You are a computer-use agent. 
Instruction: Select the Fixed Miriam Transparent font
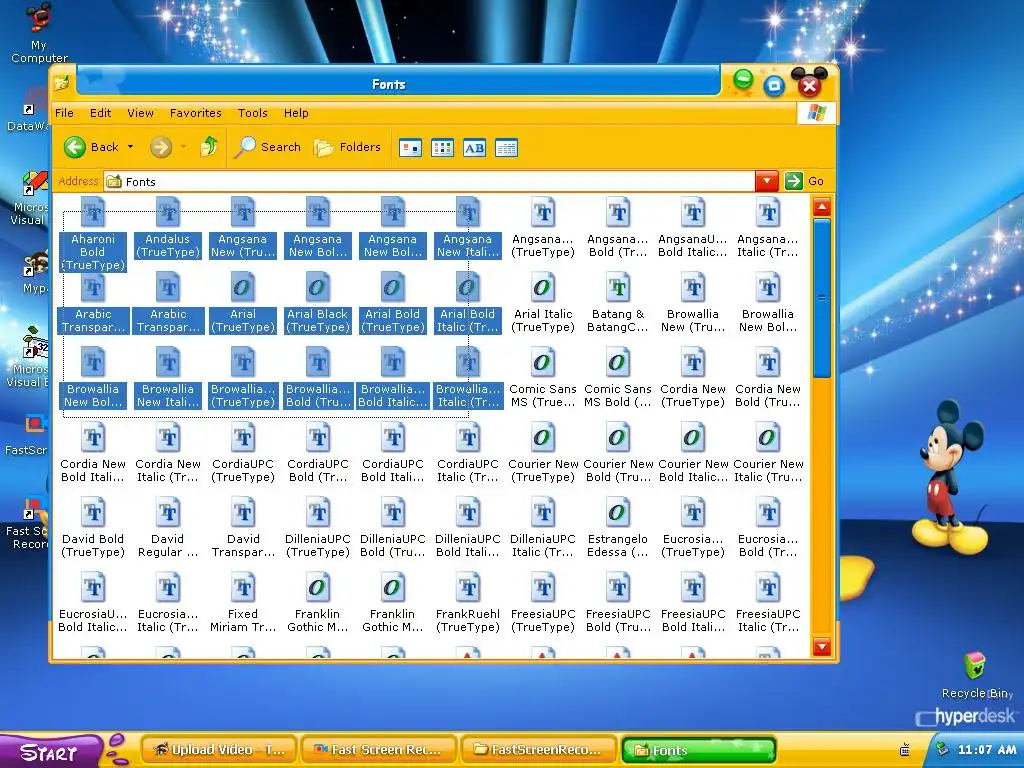(x=243, y=603)
